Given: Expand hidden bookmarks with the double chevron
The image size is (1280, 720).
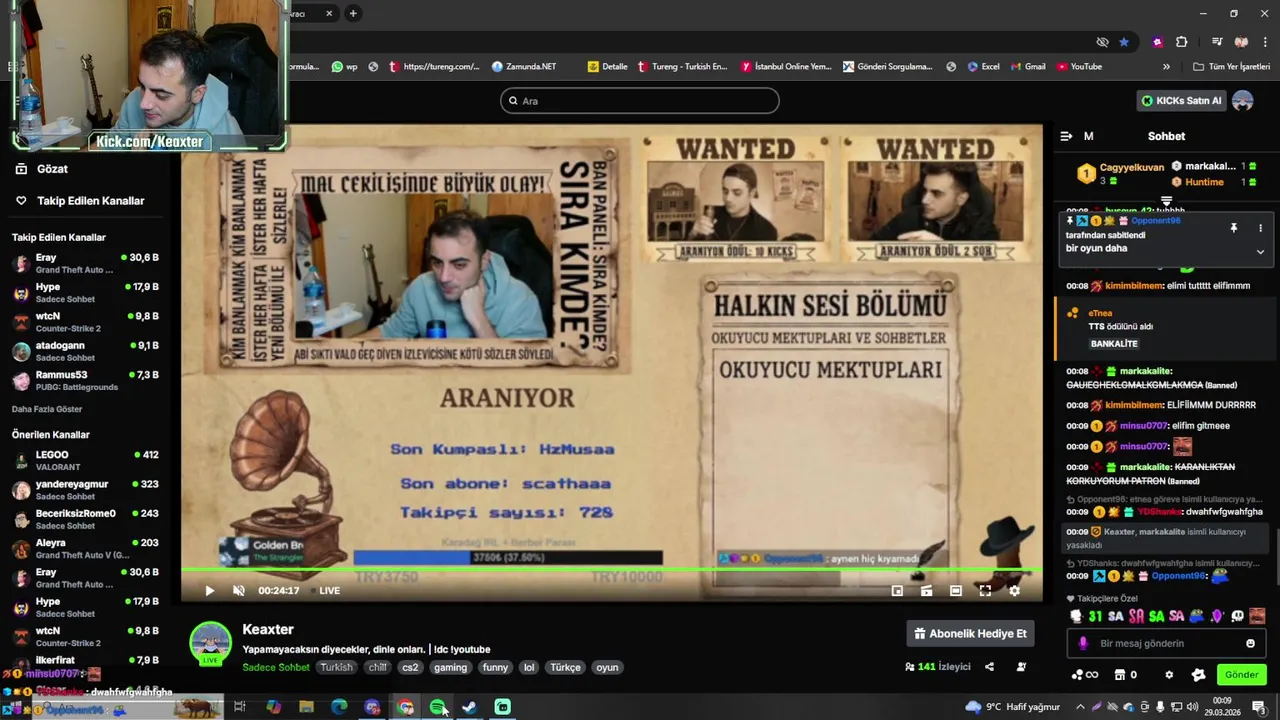Looking at the screenshot, I should click(x=1166, y=67).
